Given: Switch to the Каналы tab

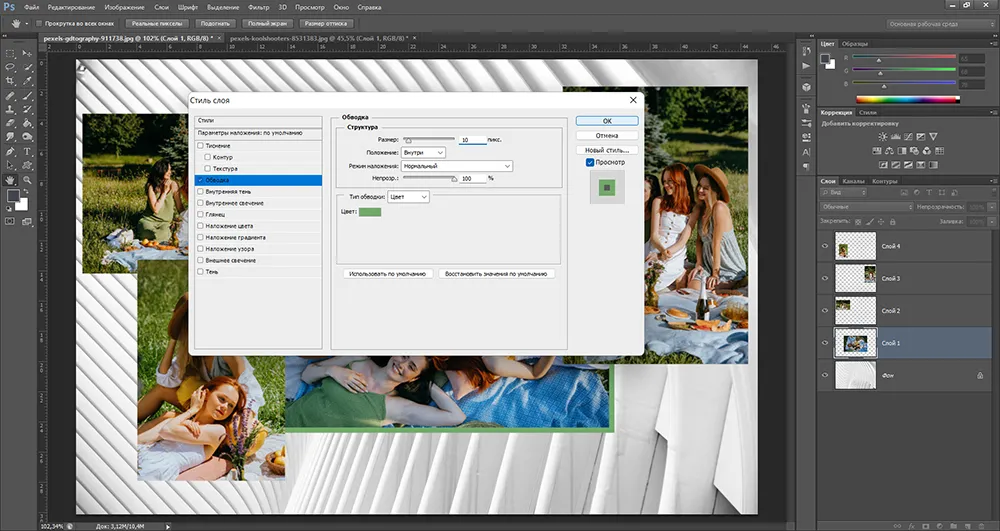Looking at the screenshot, I should pos(853,182).
